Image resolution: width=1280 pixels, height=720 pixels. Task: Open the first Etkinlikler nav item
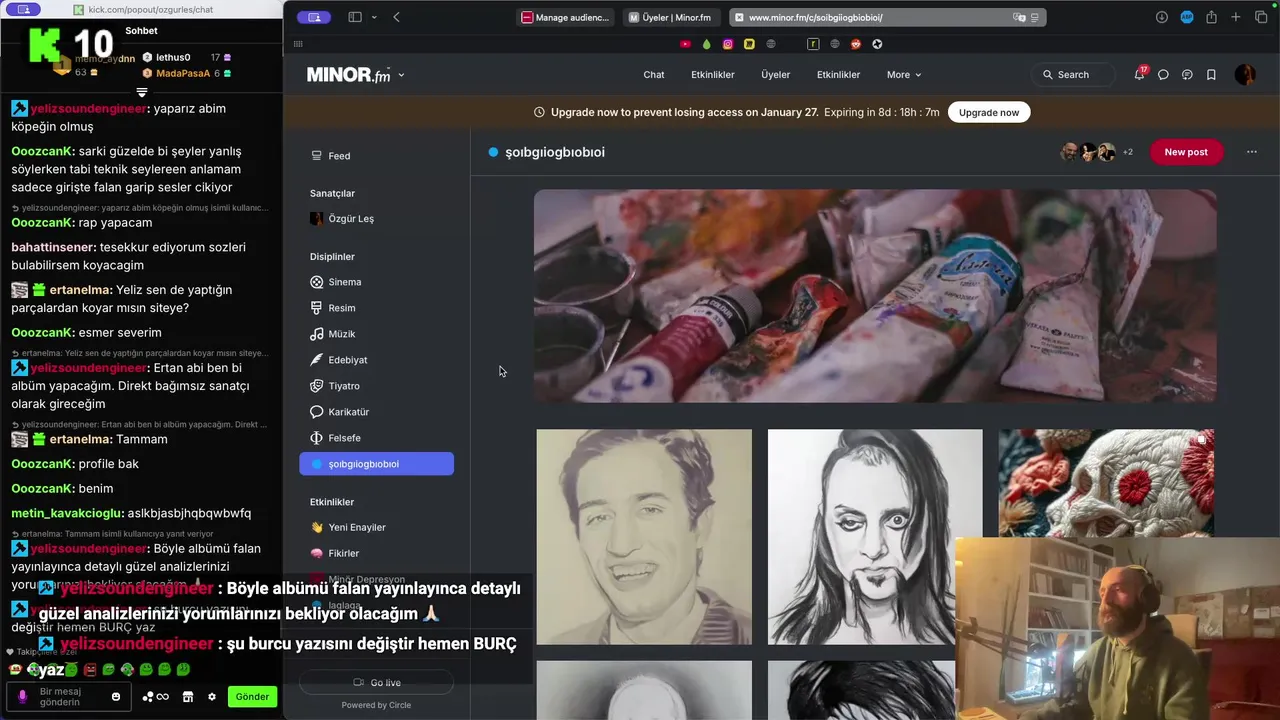point(713,75)
